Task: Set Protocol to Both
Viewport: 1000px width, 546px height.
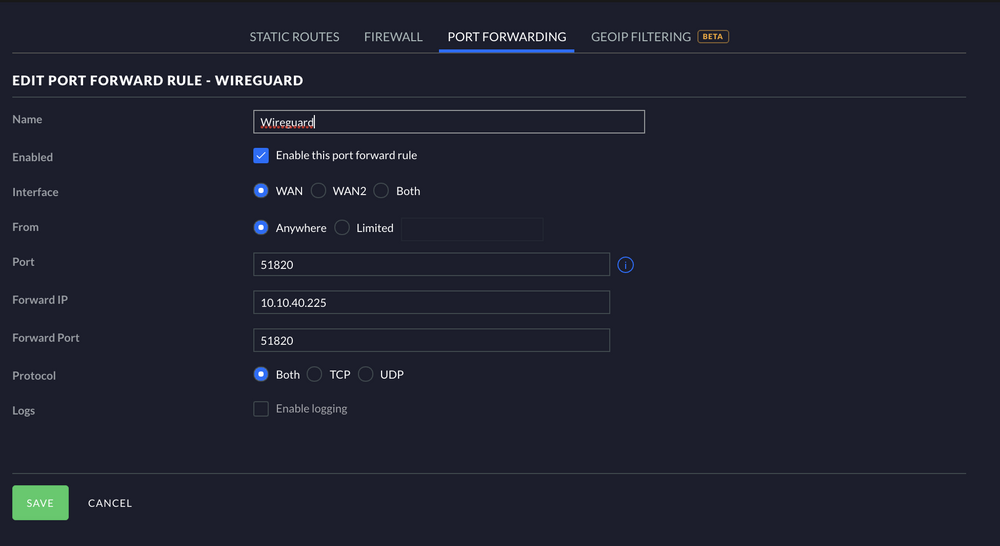Action: coord(261,374)
